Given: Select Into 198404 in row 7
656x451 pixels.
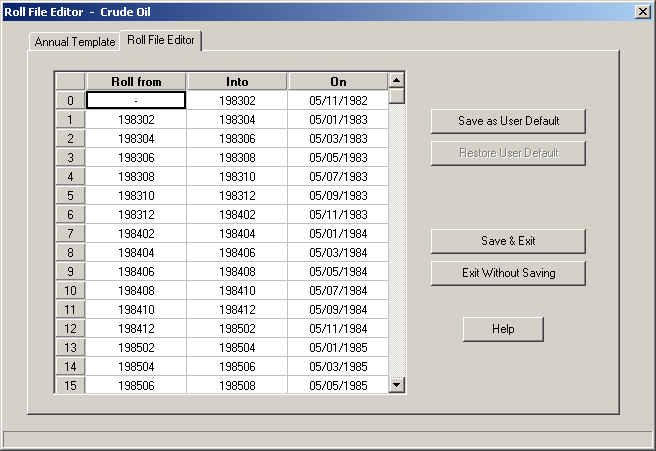Looking at the screenshot, I should [x=237, y=233].
